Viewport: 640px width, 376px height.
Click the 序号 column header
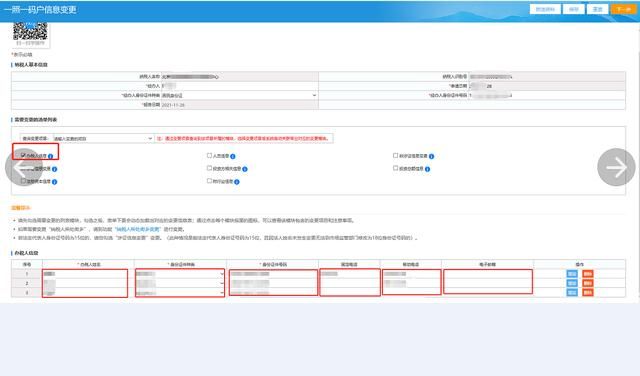(27, 265)
